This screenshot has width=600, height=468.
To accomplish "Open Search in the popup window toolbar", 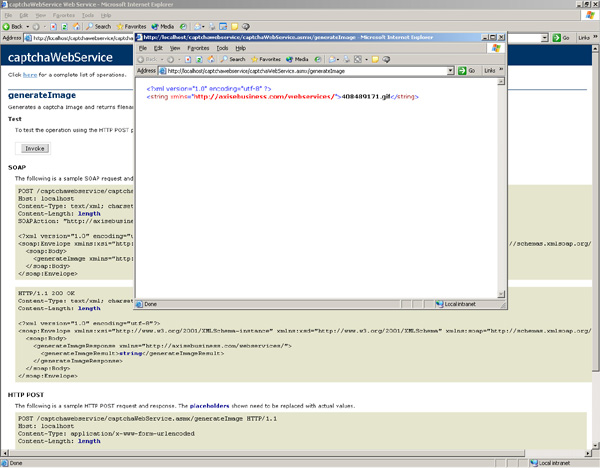I will point(233,59).
